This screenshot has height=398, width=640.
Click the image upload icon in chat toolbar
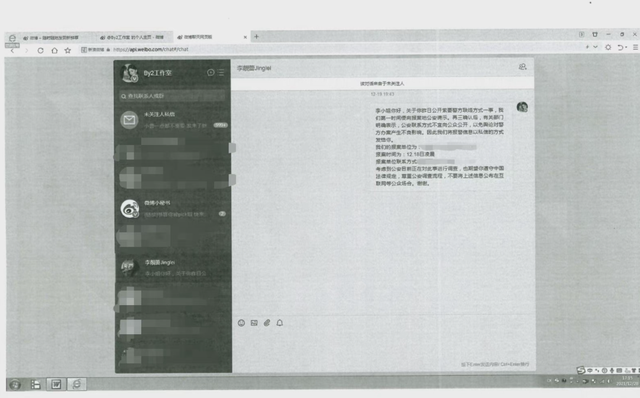click(254, 323)
